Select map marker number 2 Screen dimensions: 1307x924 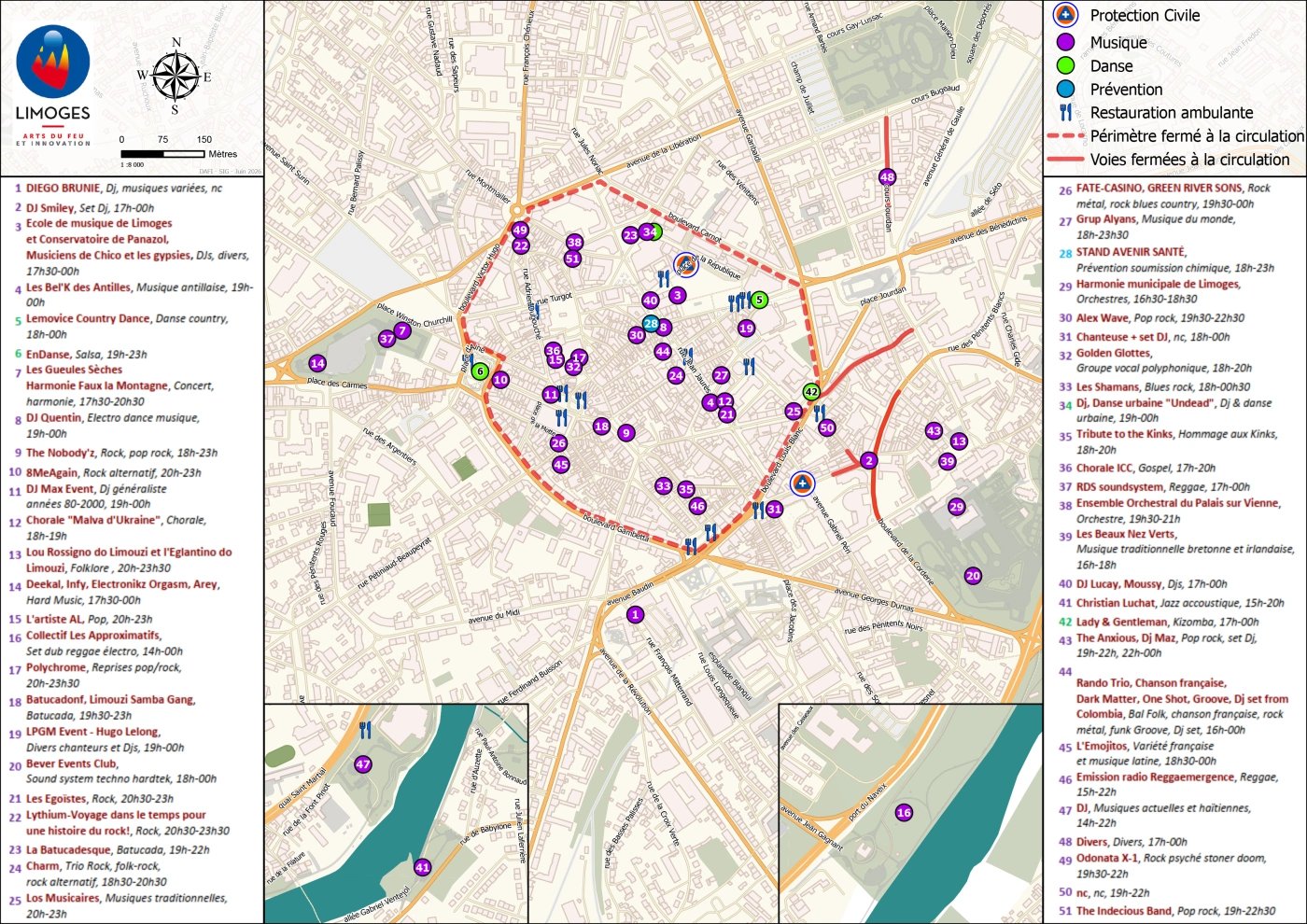[x=869, y=460]
